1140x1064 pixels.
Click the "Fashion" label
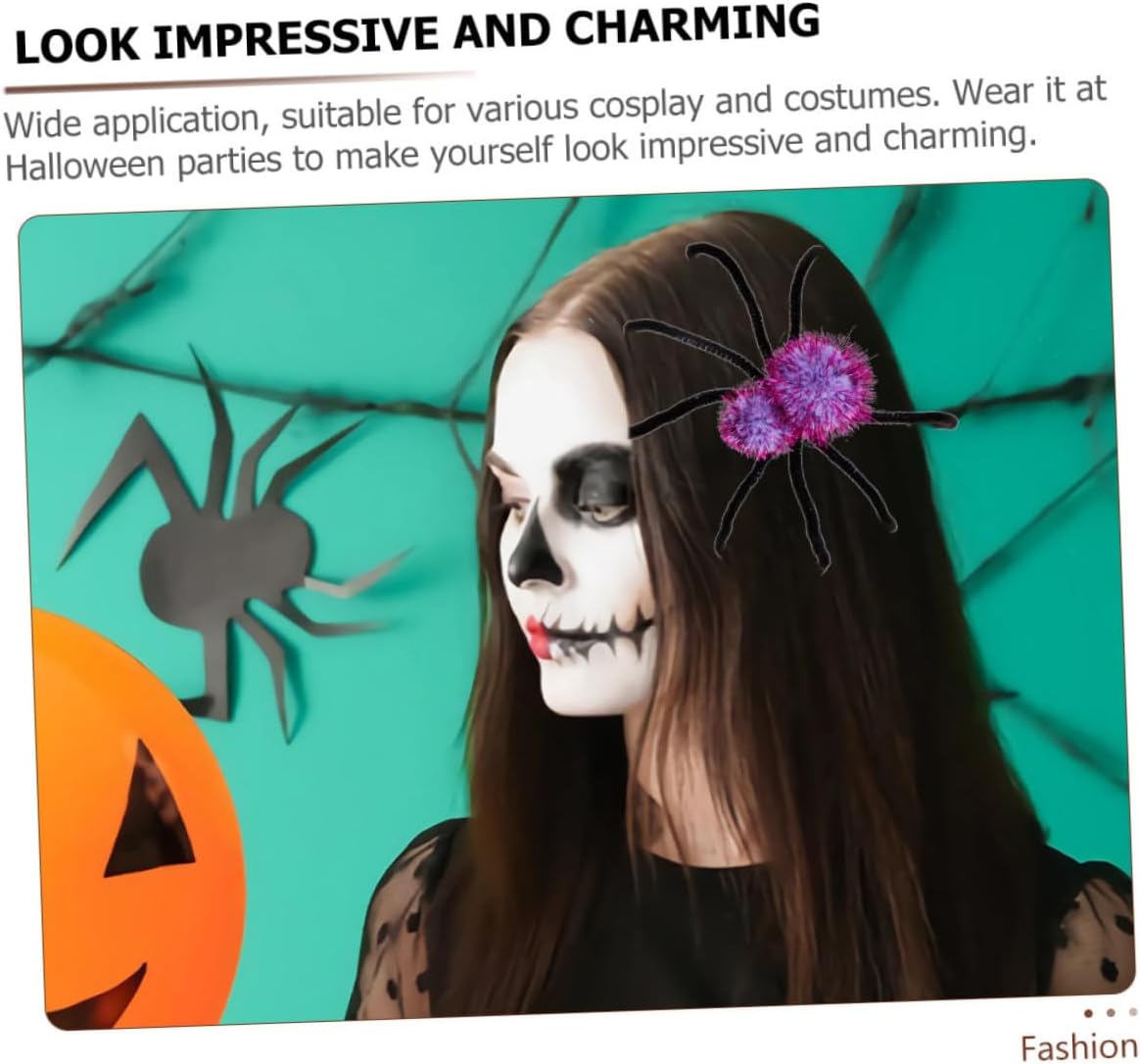point(1078,1046)
